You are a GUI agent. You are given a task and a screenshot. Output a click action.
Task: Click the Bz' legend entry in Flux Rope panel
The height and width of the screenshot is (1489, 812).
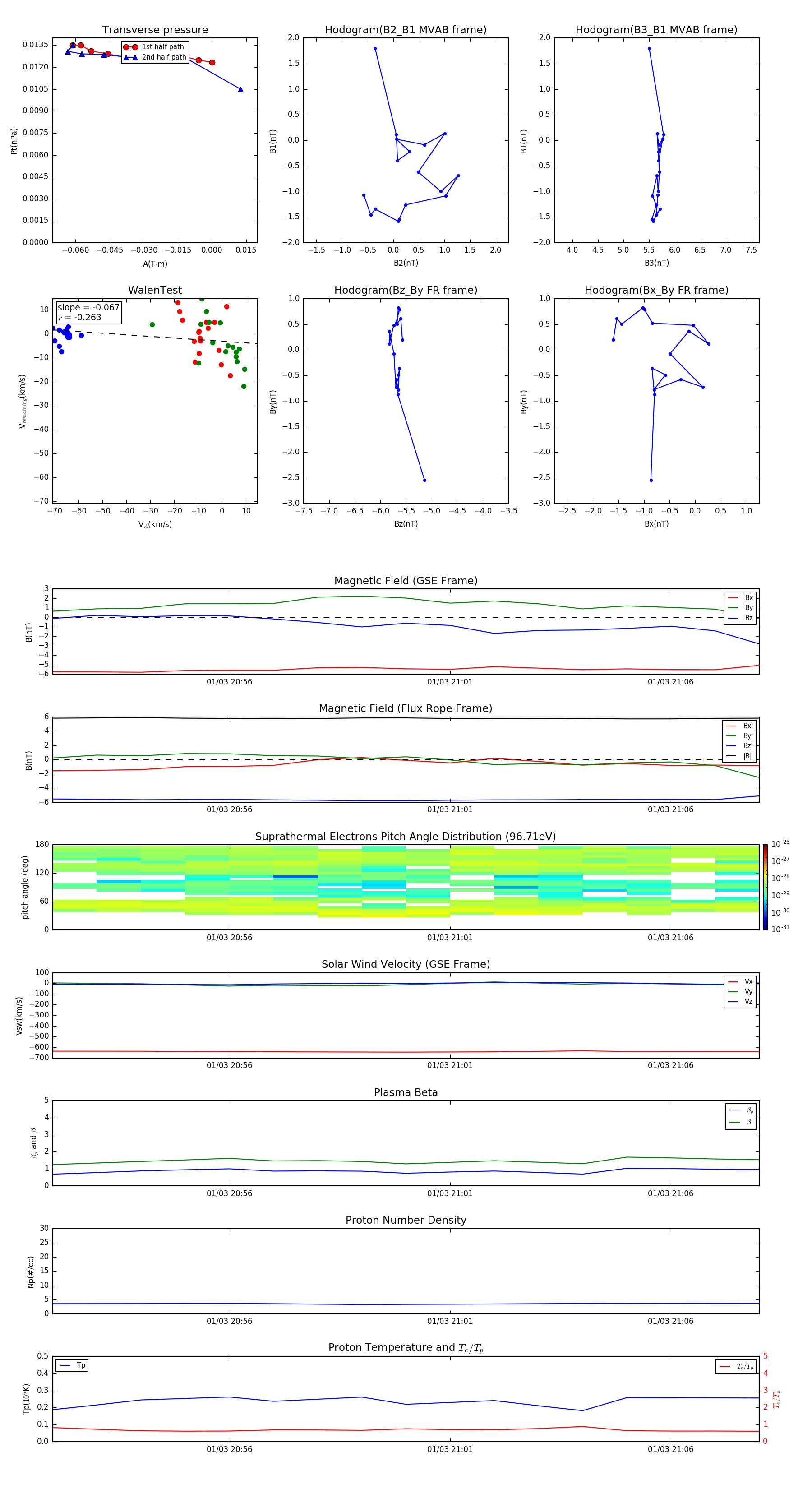[x=740, y=746]
